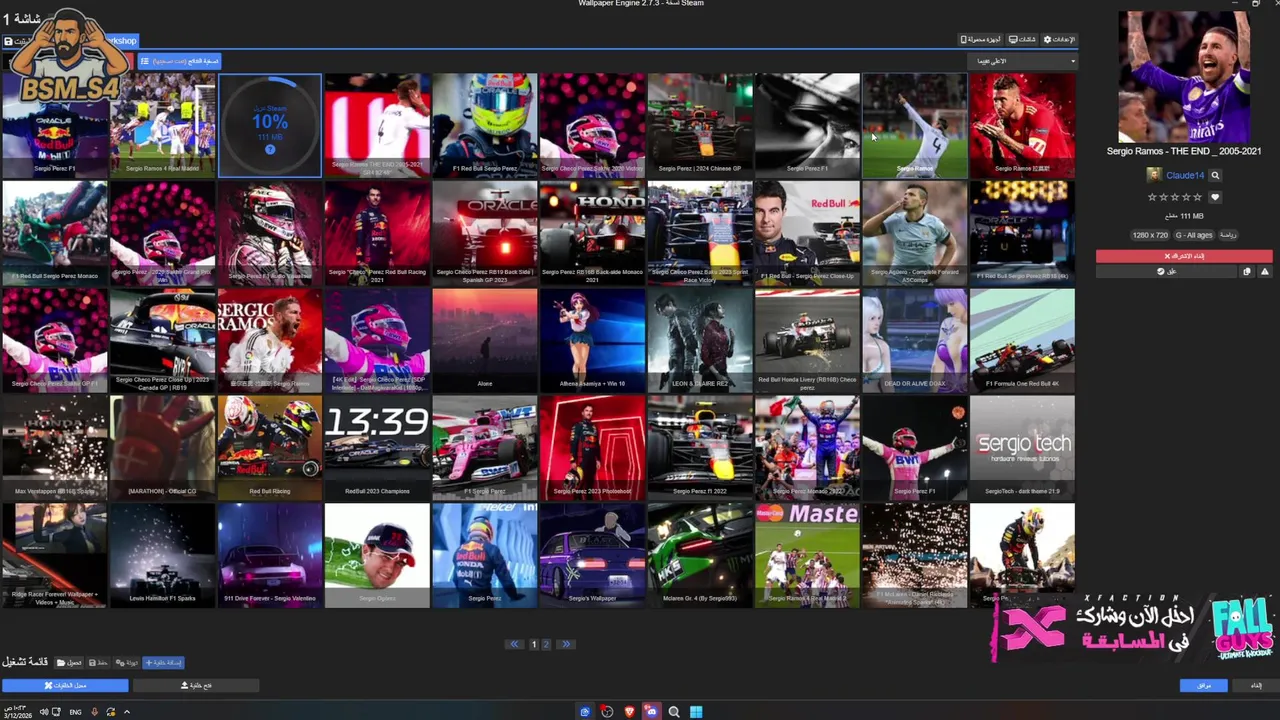
Task: Open the Settings gear button at top
Action: [1059, 40]
